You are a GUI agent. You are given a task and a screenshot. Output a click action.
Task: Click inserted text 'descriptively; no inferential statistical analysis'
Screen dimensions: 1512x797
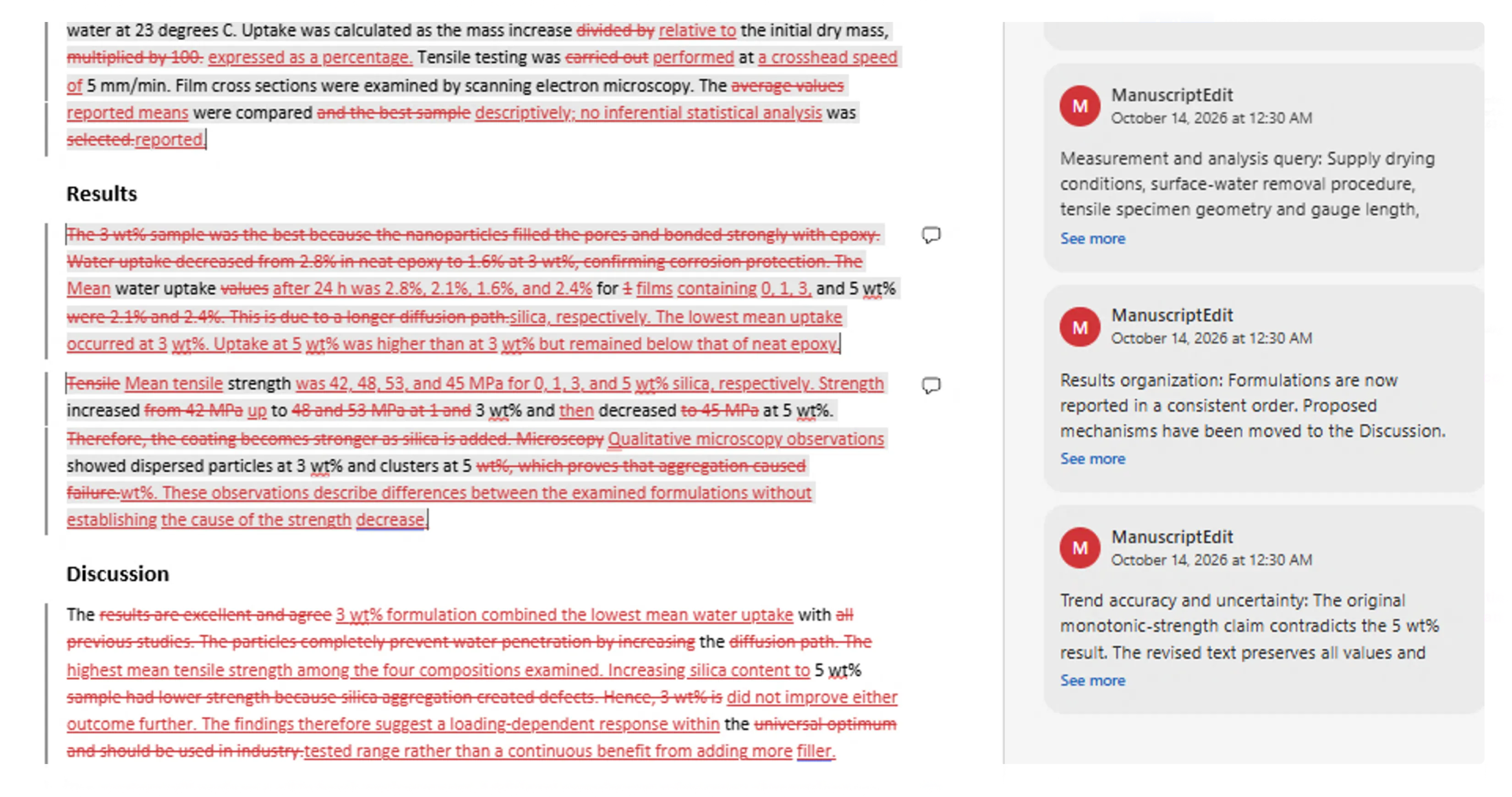pos(648,113)
